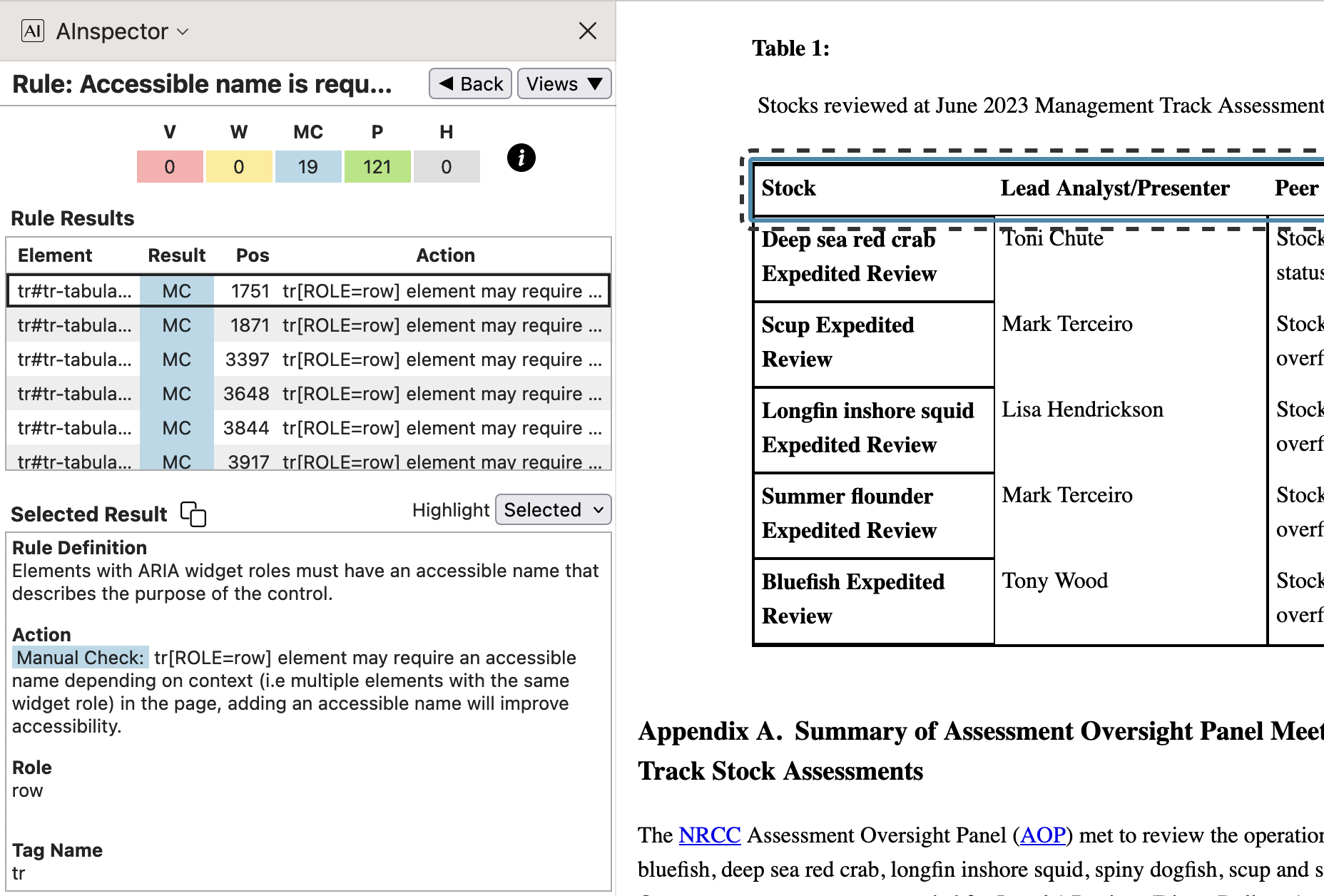Copy selected result with the copy icon
1324x896 pixels.
(193, 514)
